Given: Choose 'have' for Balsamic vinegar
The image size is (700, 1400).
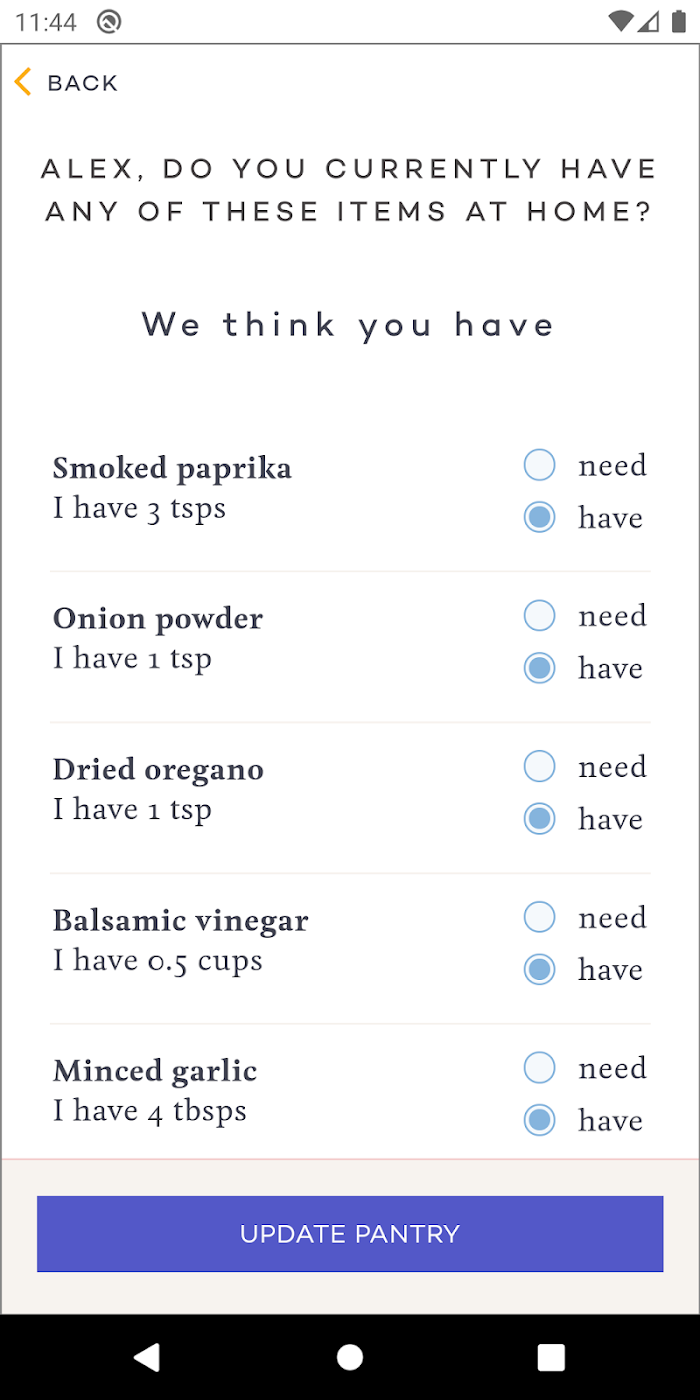Looking at the screenshot, I should click(x=539, y=969).
